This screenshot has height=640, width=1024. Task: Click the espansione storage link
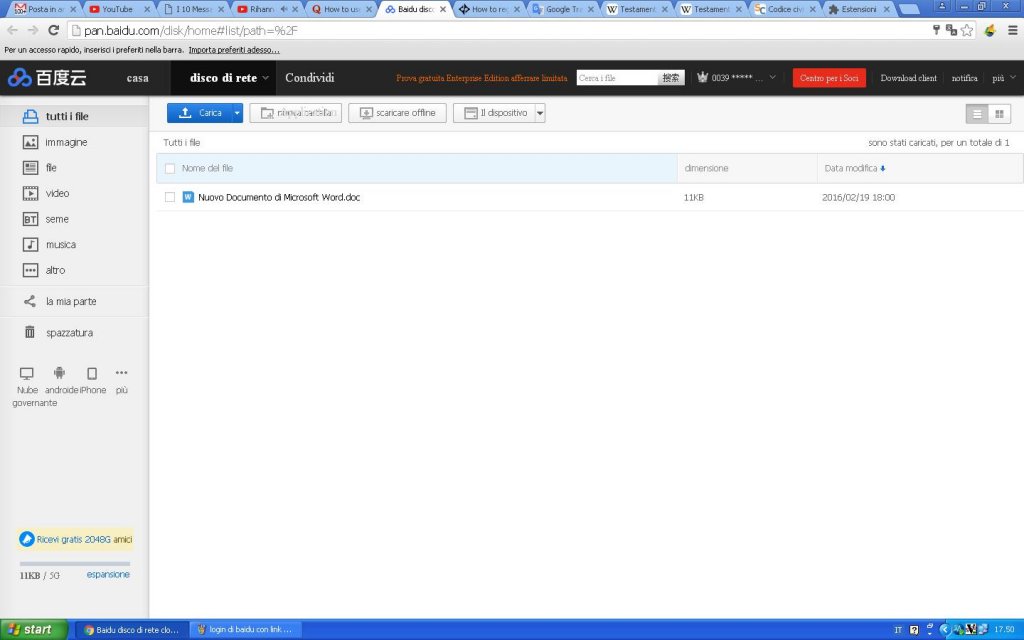tap(108, 575)
